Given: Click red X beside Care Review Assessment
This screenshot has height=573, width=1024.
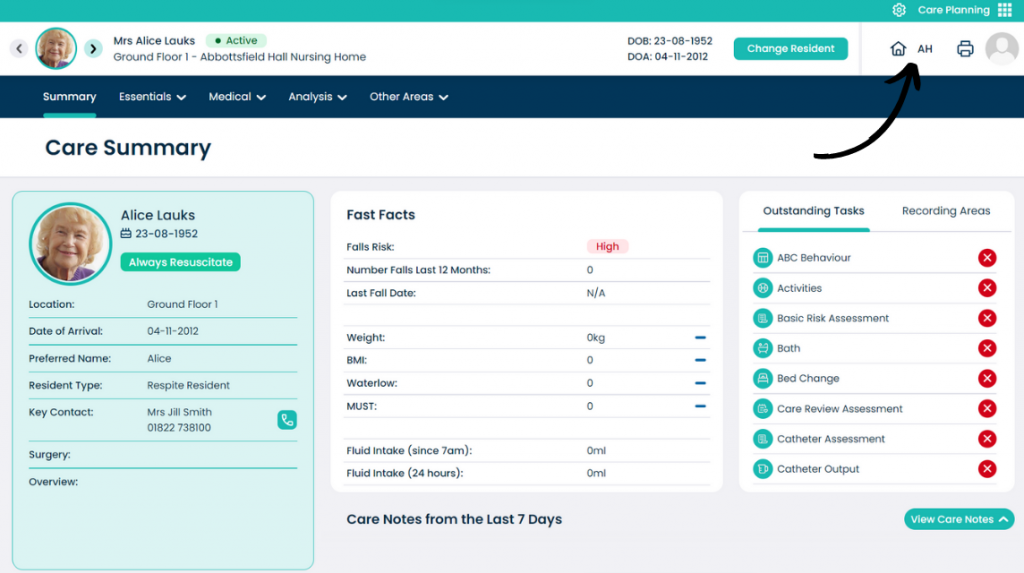Looking at the screenshot, I should tap(987, 408).
